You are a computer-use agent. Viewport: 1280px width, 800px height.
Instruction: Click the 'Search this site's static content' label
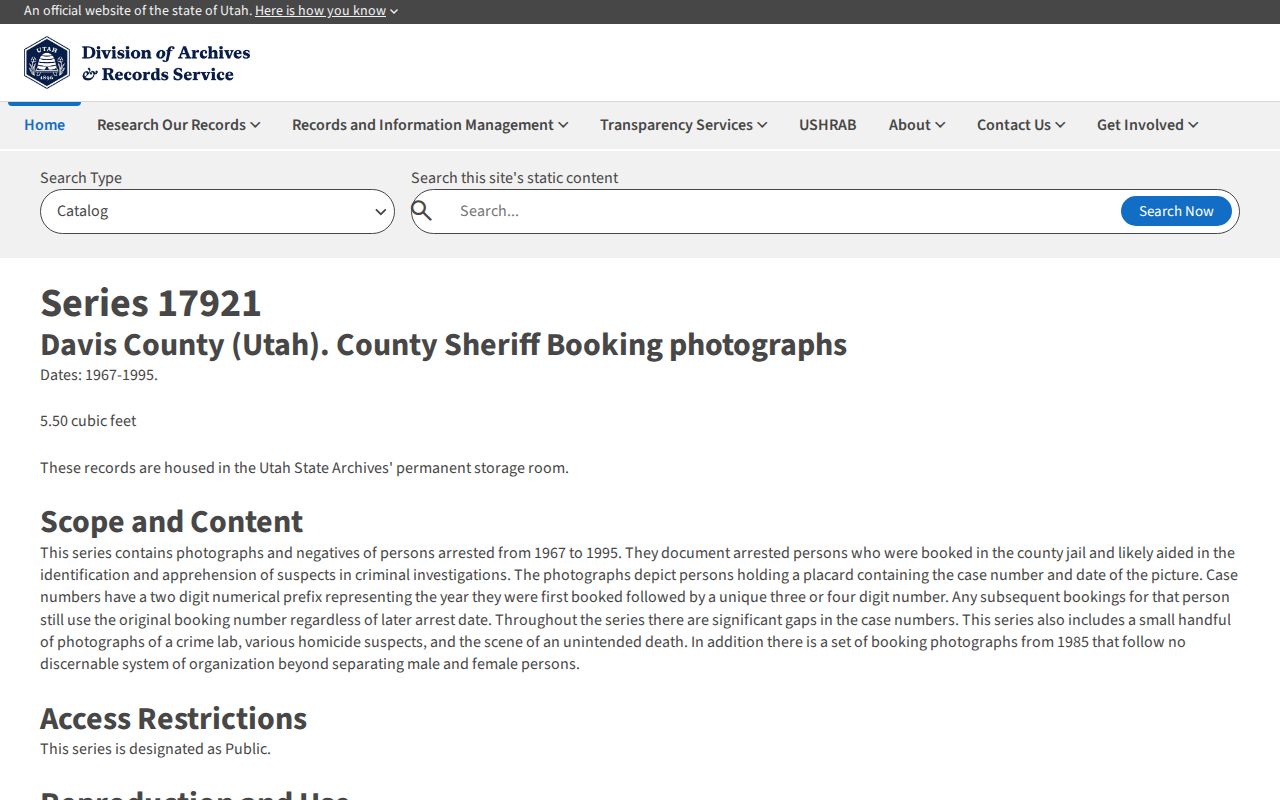[514, 178]
